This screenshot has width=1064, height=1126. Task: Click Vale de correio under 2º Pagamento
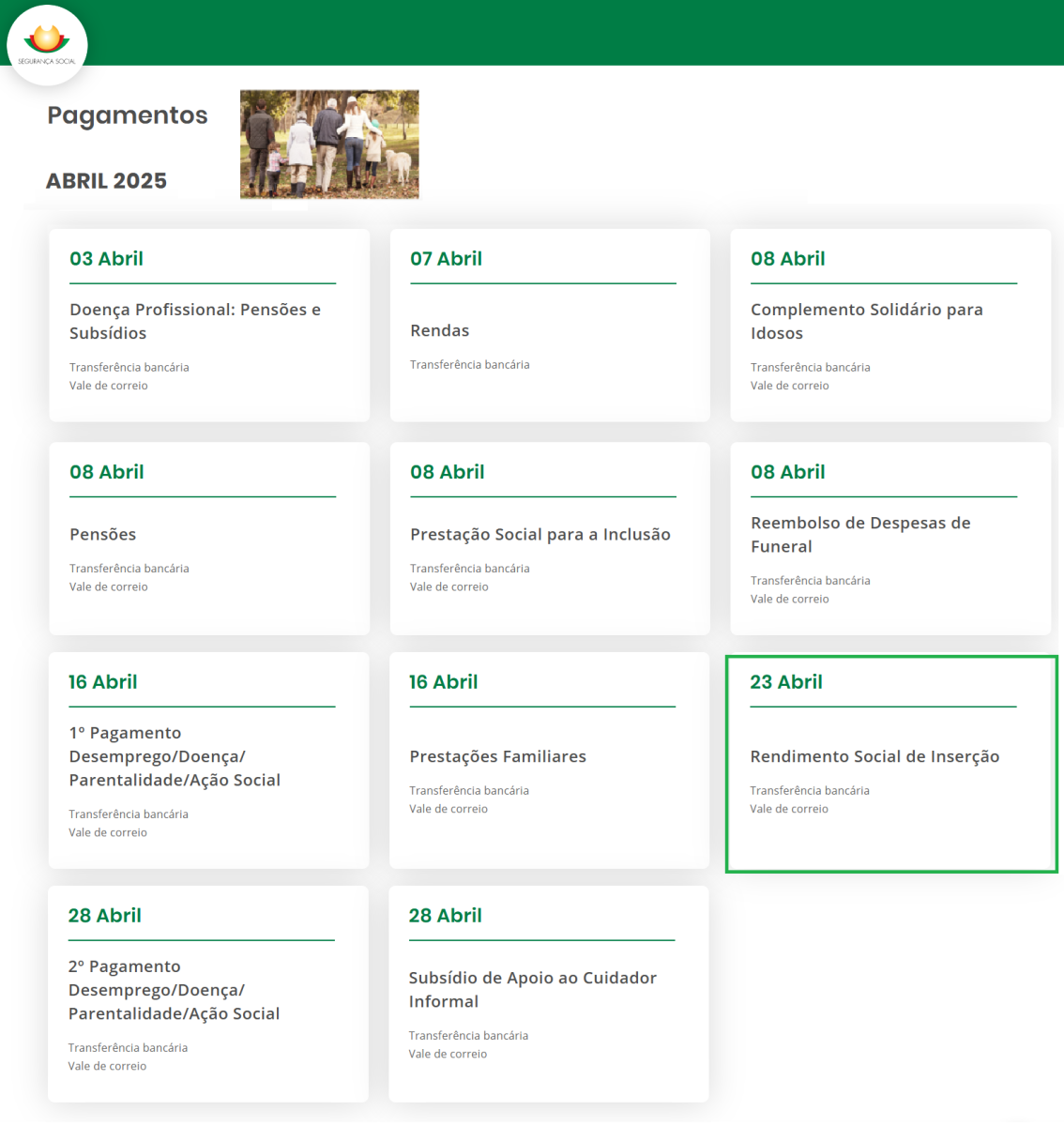click(107, 1067)
